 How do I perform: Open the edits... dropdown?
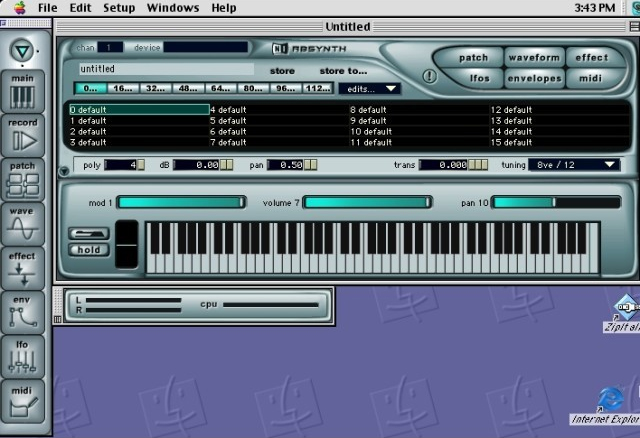pyautogui.click(x=370, y=89)
